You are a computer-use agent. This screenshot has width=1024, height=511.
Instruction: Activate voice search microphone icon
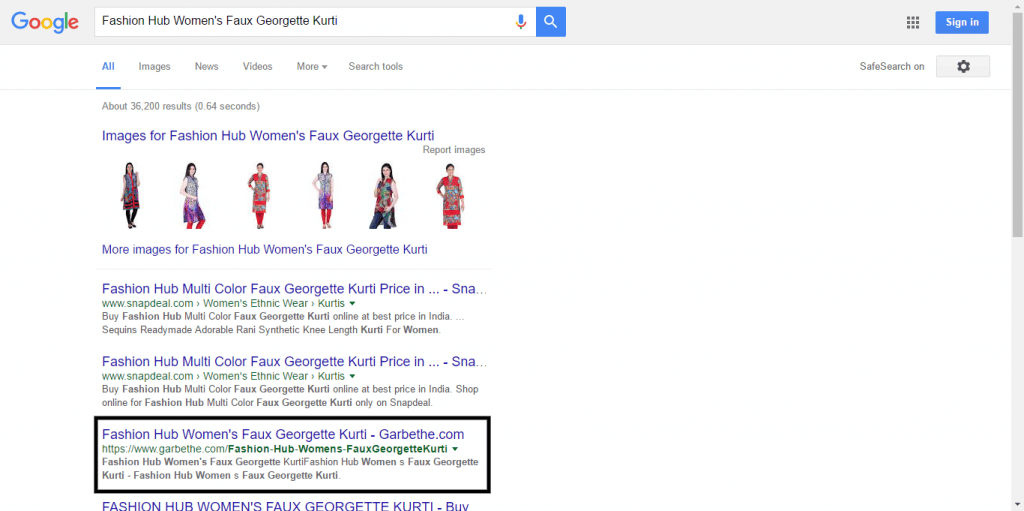pyautogui.click(x=521, y=22)
